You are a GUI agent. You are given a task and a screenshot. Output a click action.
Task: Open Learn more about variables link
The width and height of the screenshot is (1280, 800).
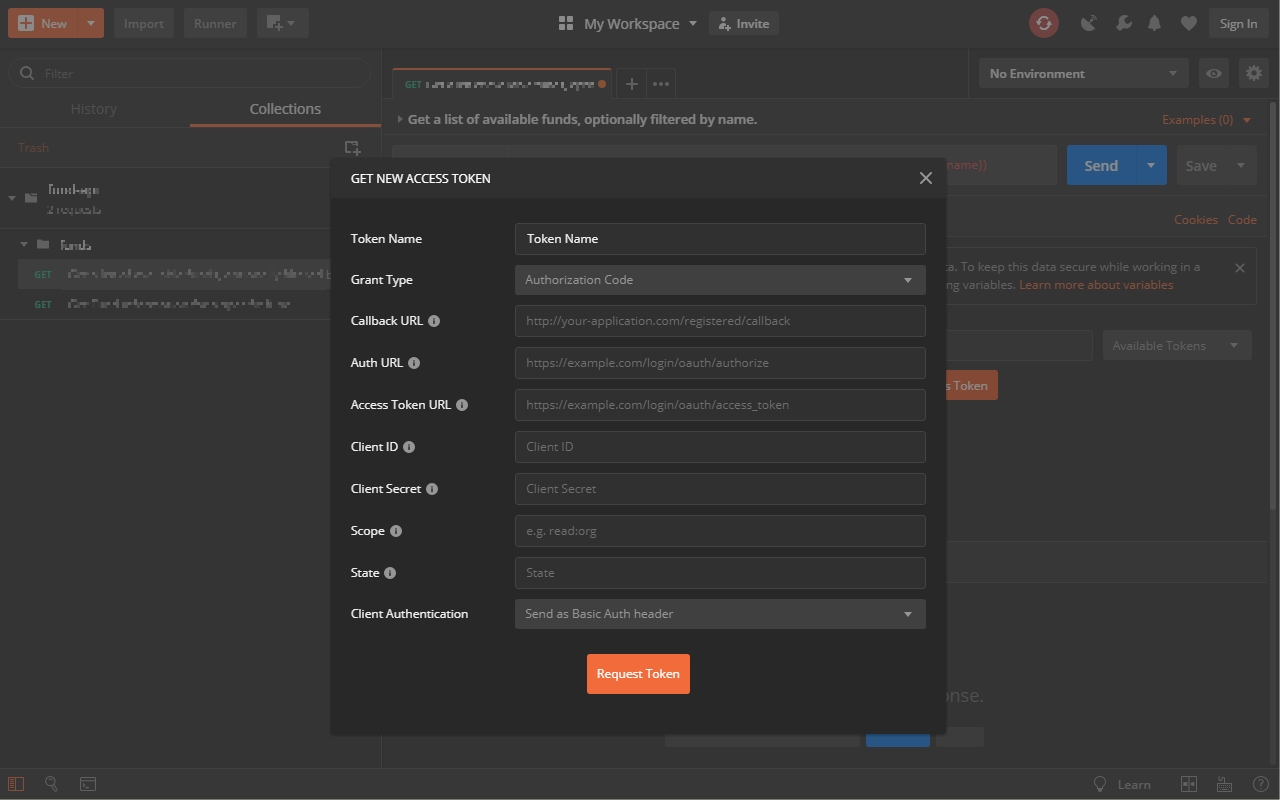coord(1096,285)
